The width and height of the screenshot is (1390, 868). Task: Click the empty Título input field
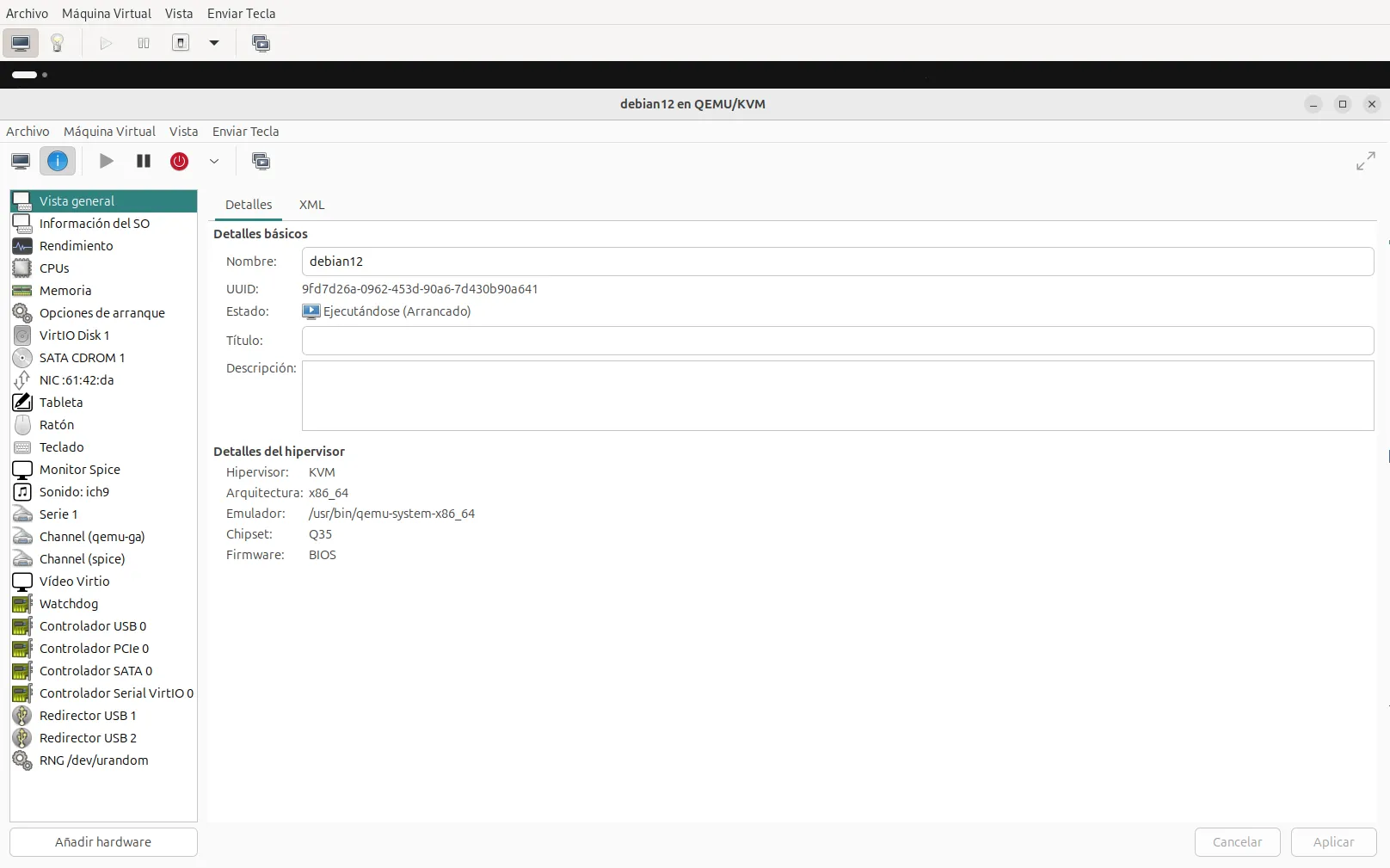[x=837, y=341]
